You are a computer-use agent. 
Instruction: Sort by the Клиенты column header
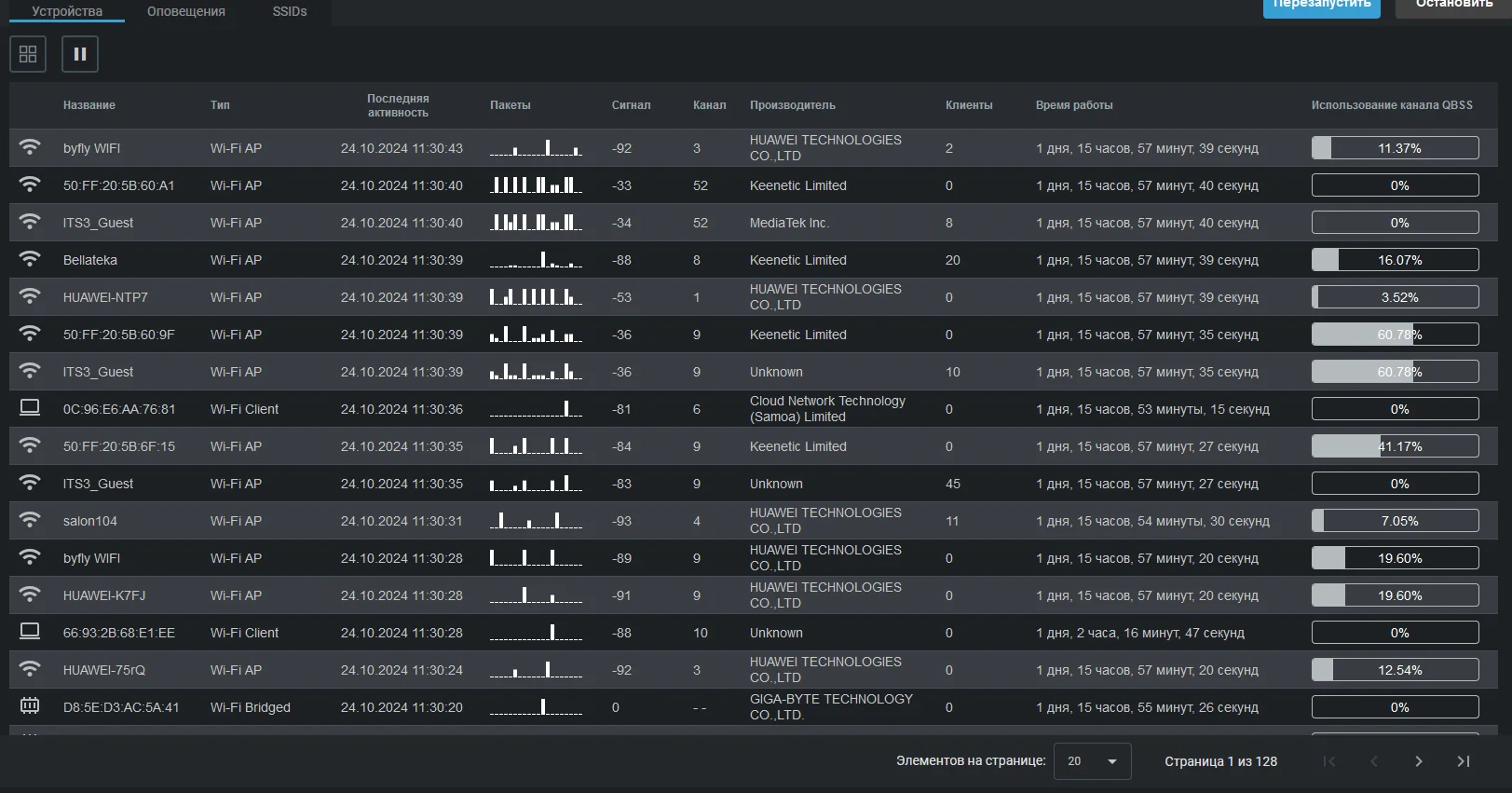point(969,105)
